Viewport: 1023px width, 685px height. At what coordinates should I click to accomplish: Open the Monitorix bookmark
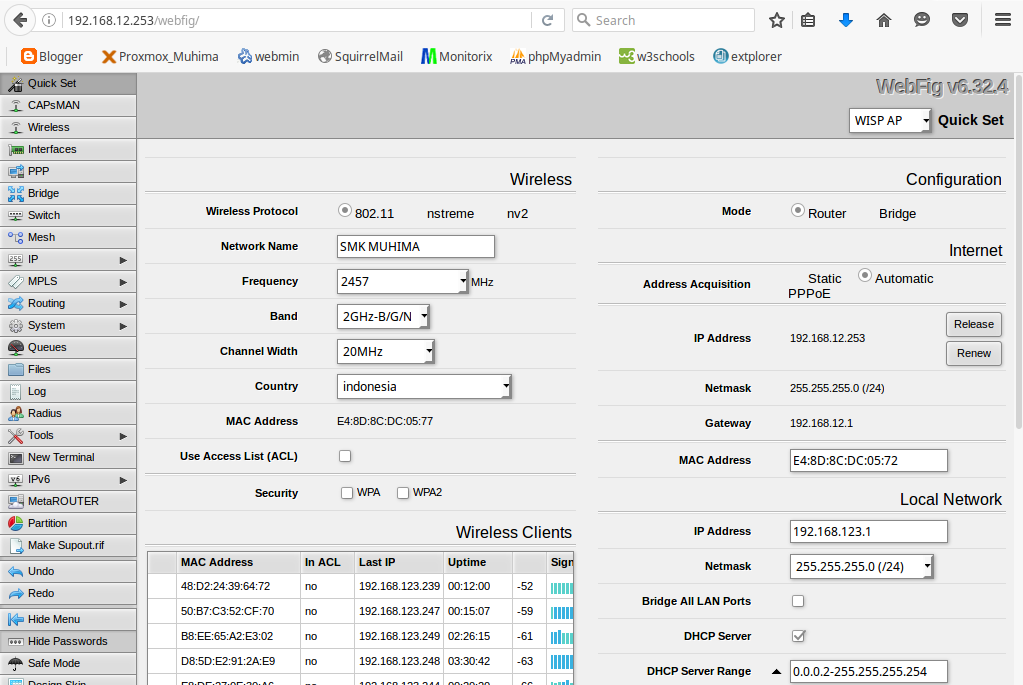click(x=456, y=56)
